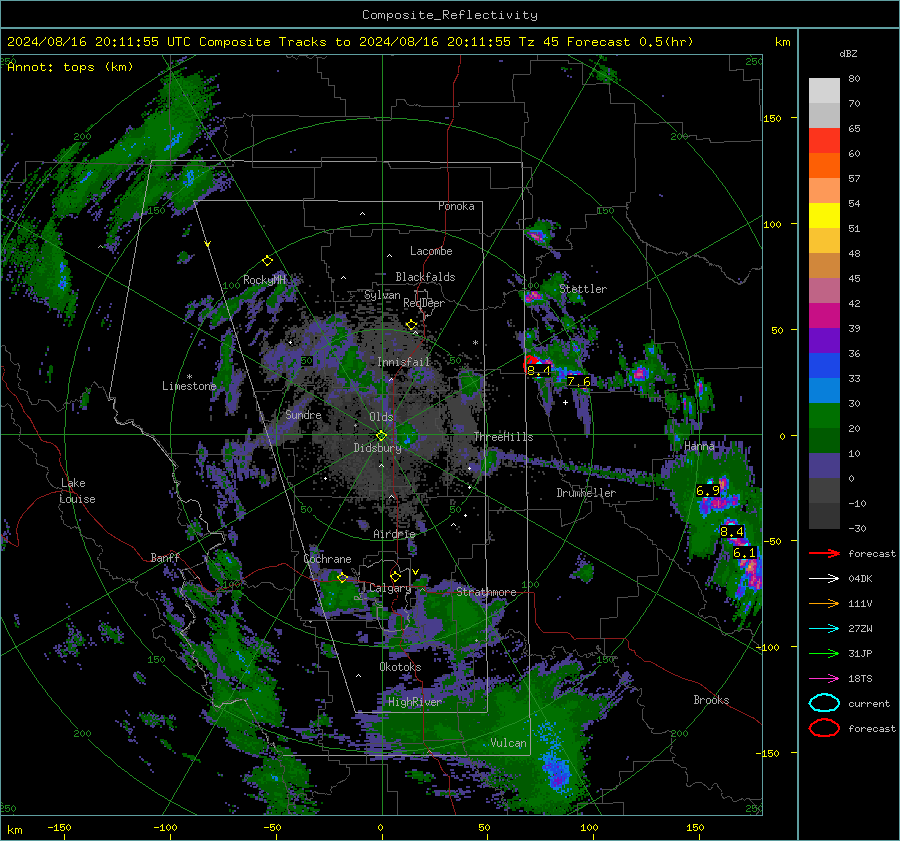Click the 8.4 storm top label beside 7.6

(x=539, y=370)
